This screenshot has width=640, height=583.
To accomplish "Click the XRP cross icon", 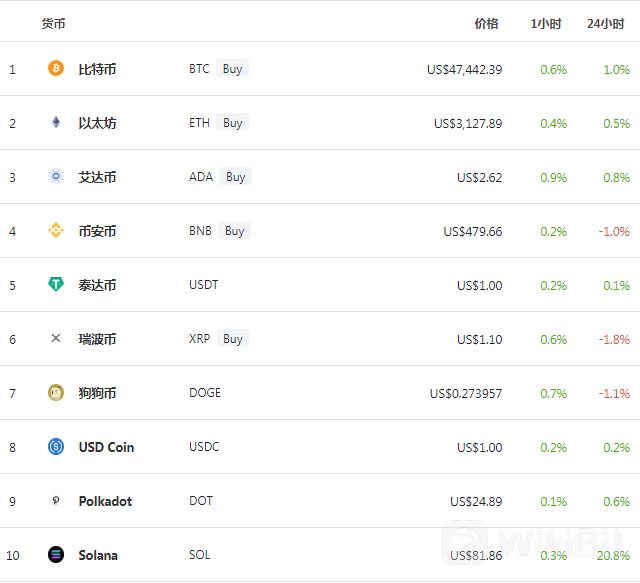I will click(56, 338).
